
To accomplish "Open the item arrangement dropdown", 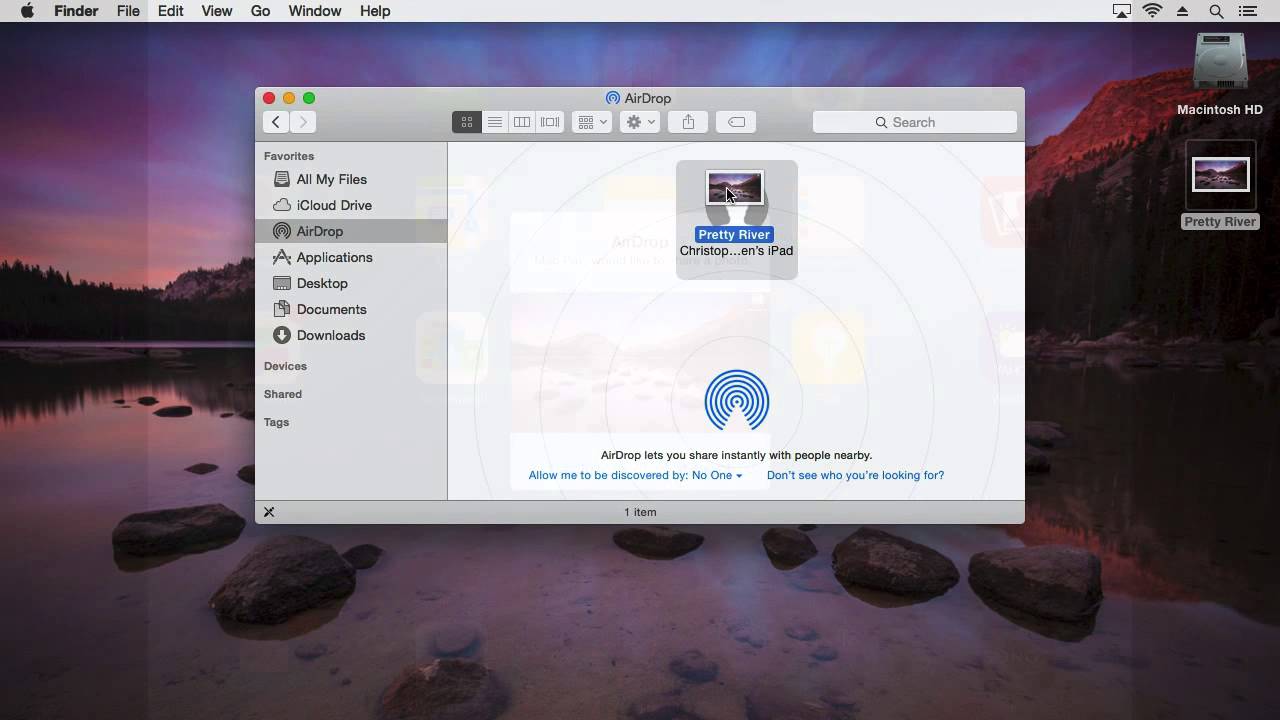I will 592,122.
